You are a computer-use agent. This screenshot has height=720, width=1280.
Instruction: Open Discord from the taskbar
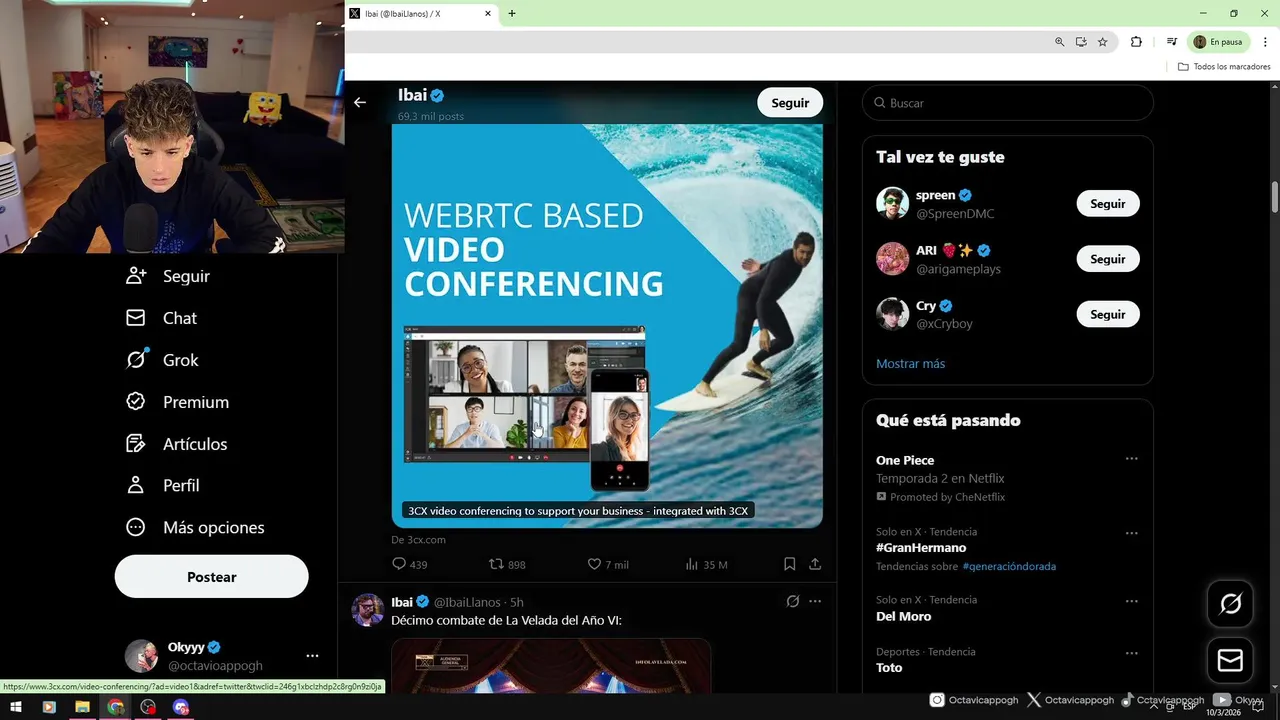click(181, 707)
